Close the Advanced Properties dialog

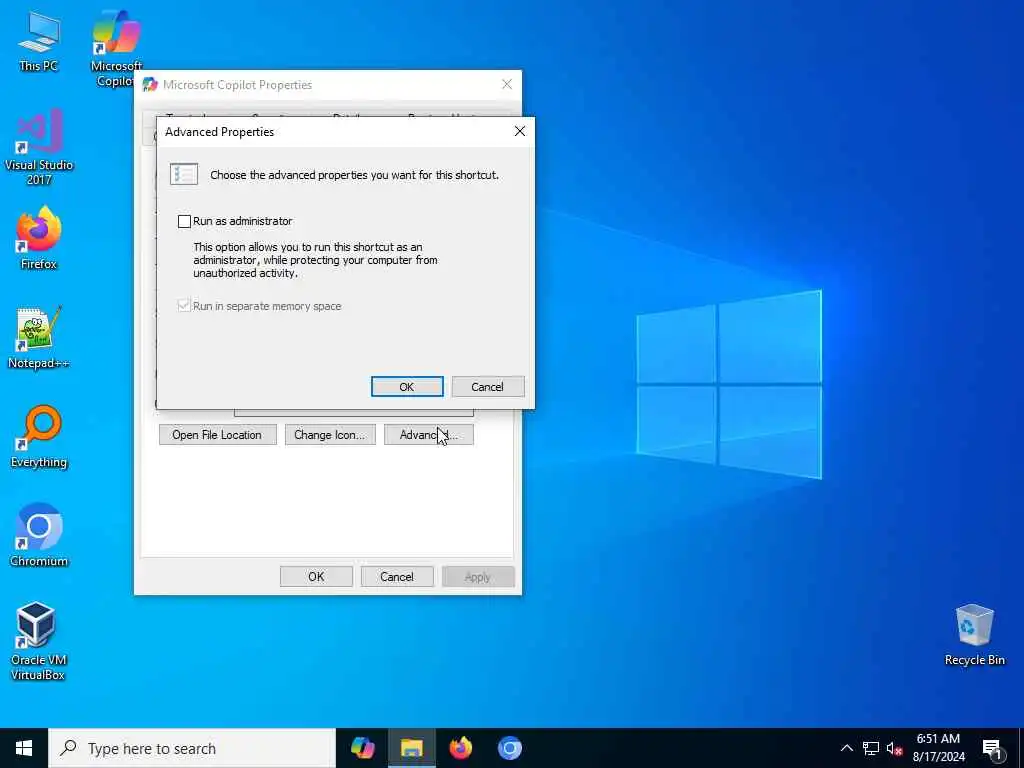click(x=520, y=131)
